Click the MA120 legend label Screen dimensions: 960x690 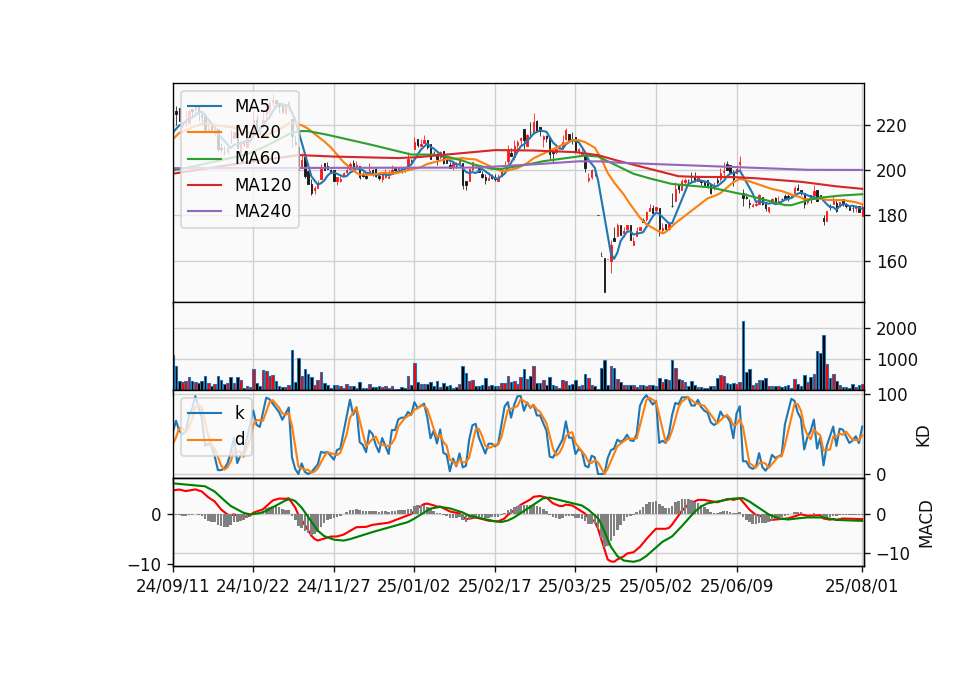coord(263,185)
